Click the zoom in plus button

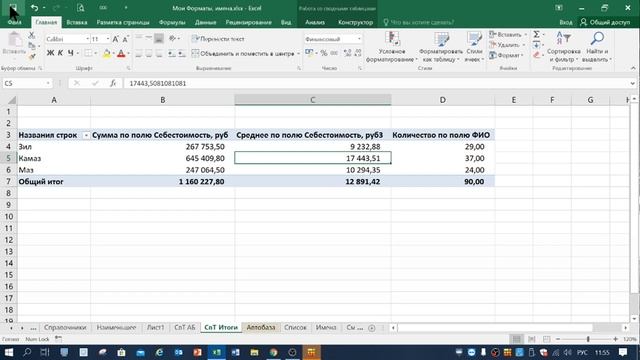click(616, 339)
